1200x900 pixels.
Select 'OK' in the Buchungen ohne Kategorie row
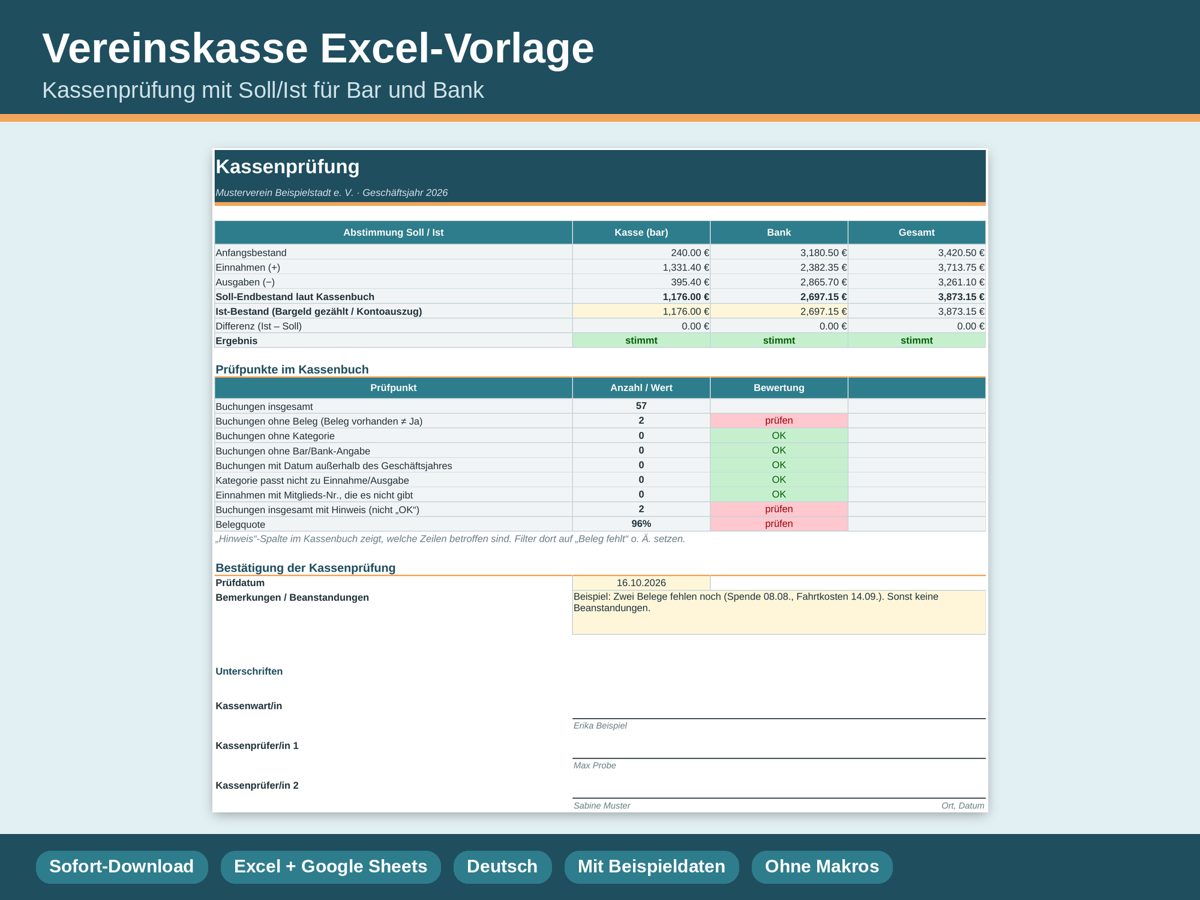(779, 436)
